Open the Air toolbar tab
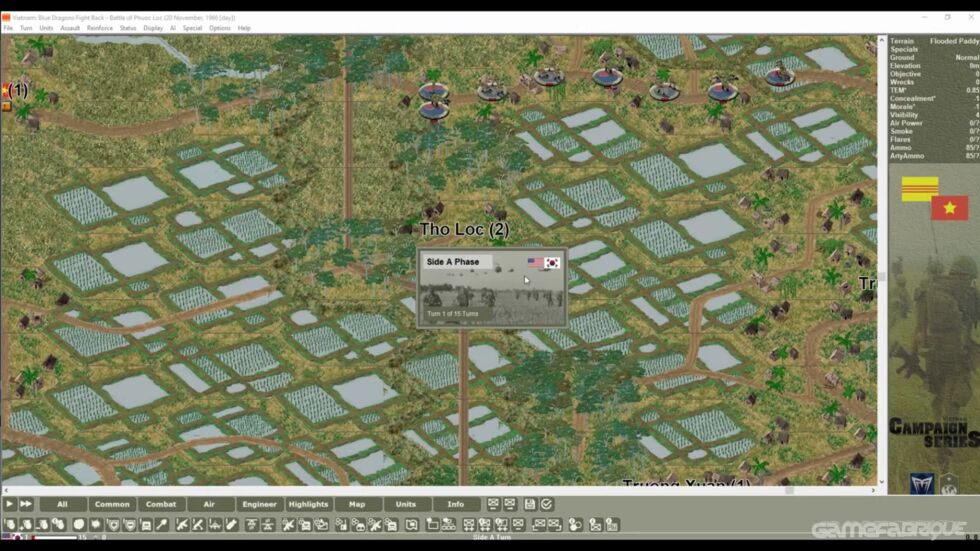 coord(209,504)
